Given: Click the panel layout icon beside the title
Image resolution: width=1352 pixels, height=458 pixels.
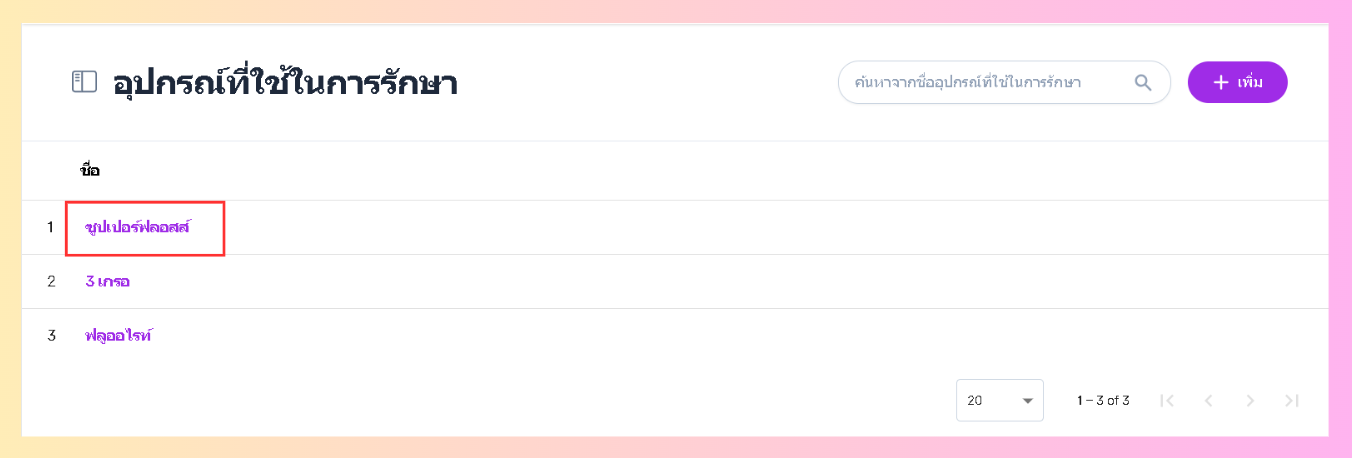Looking at the screenshot, I should pos(84,82).
